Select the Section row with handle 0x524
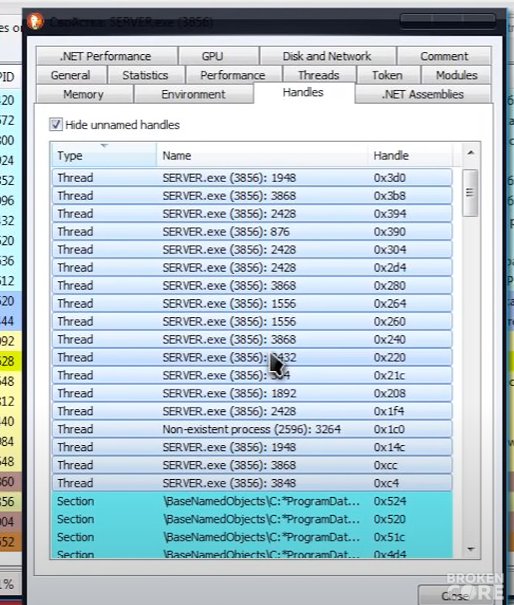The width and height of the screenshot is (514, 605). (x=252, y=501)
